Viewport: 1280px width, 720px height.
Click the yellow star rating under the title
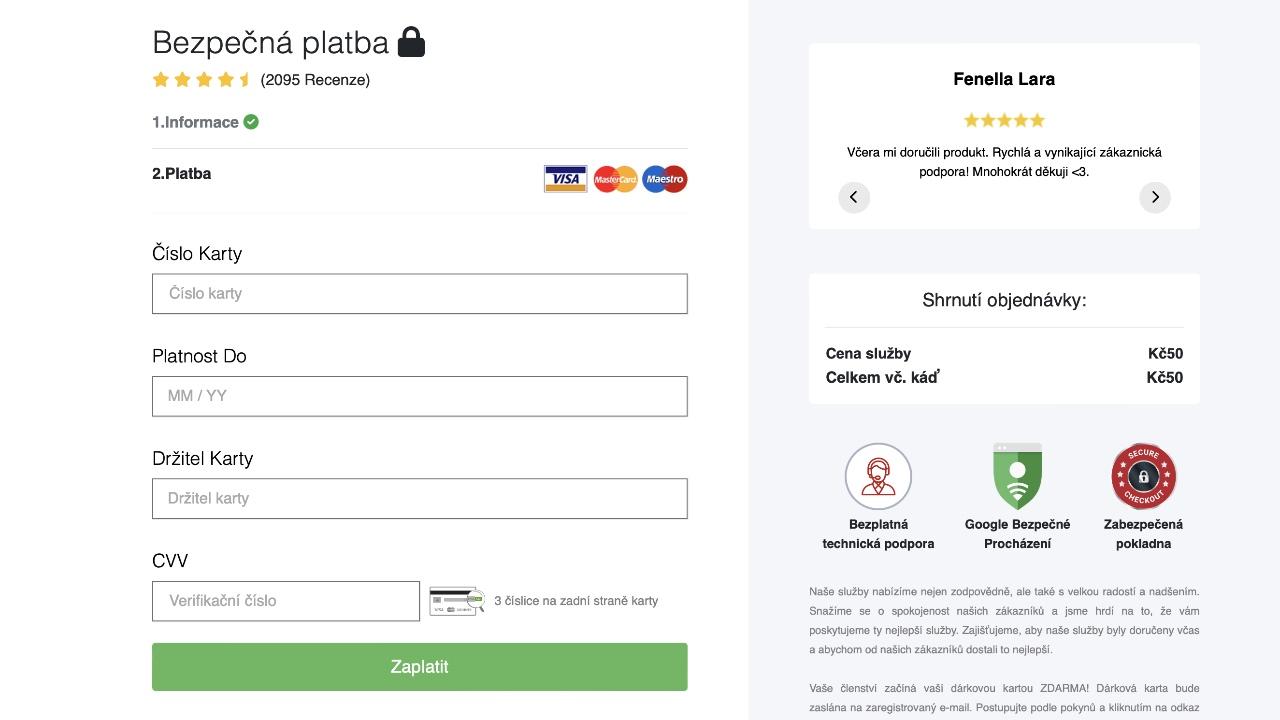point(203,80)
